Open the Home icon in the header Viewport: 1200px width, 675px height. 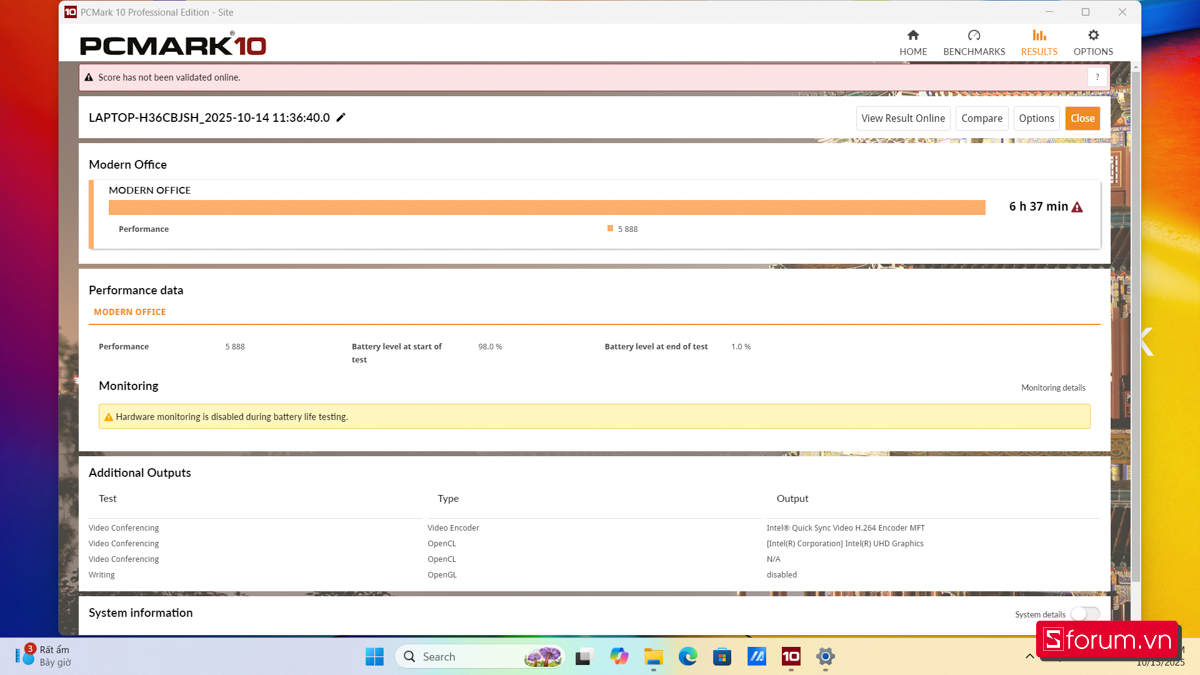coord(913,35)
